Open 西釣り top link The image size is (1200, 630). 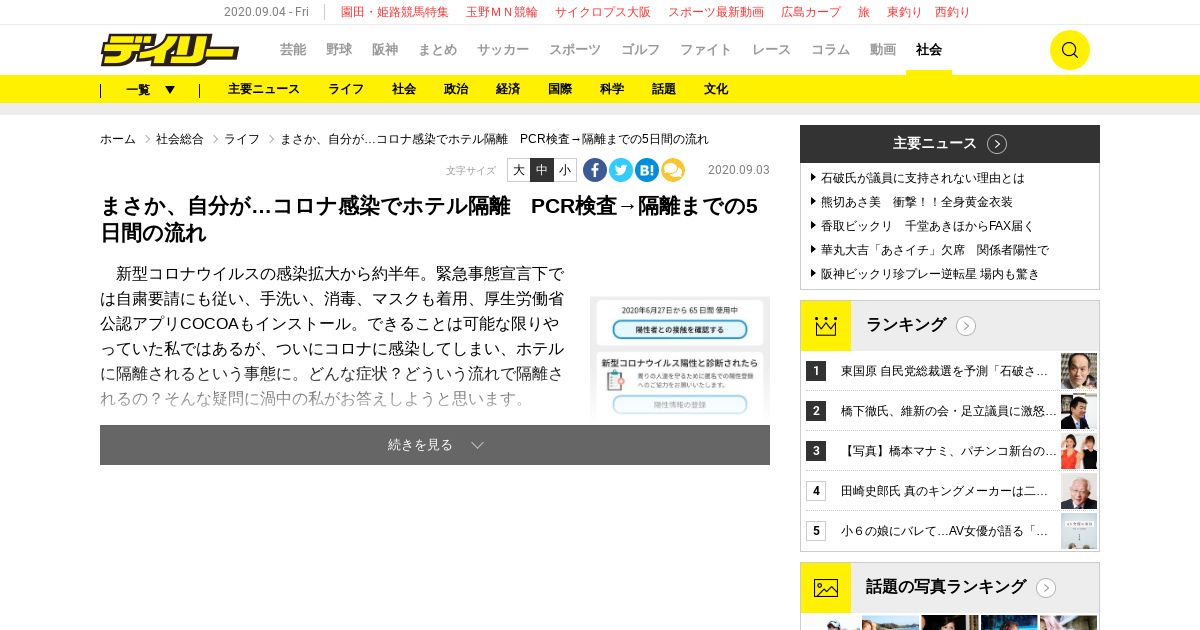pyautogui.click(x=953, y=12)
